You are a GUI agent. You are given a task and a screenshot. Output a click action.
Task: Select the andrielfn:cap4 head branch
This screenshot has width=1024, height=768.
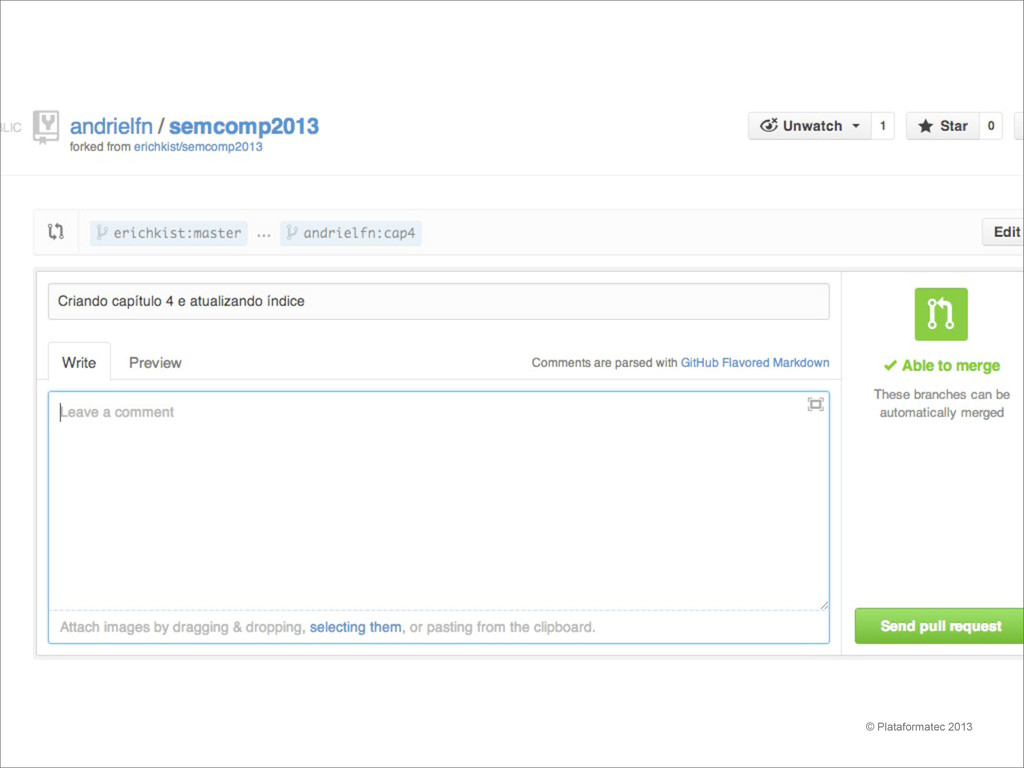[351, 233]
